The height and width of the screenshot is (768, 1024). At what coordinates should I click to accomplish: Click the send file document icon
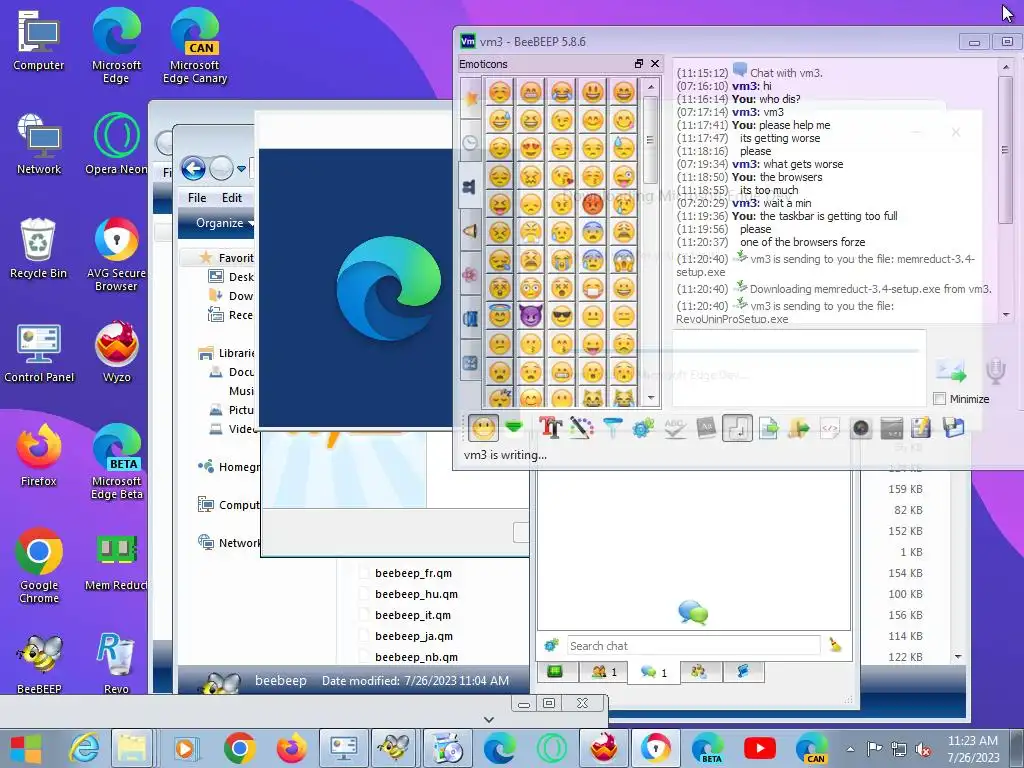coord(769,428)
